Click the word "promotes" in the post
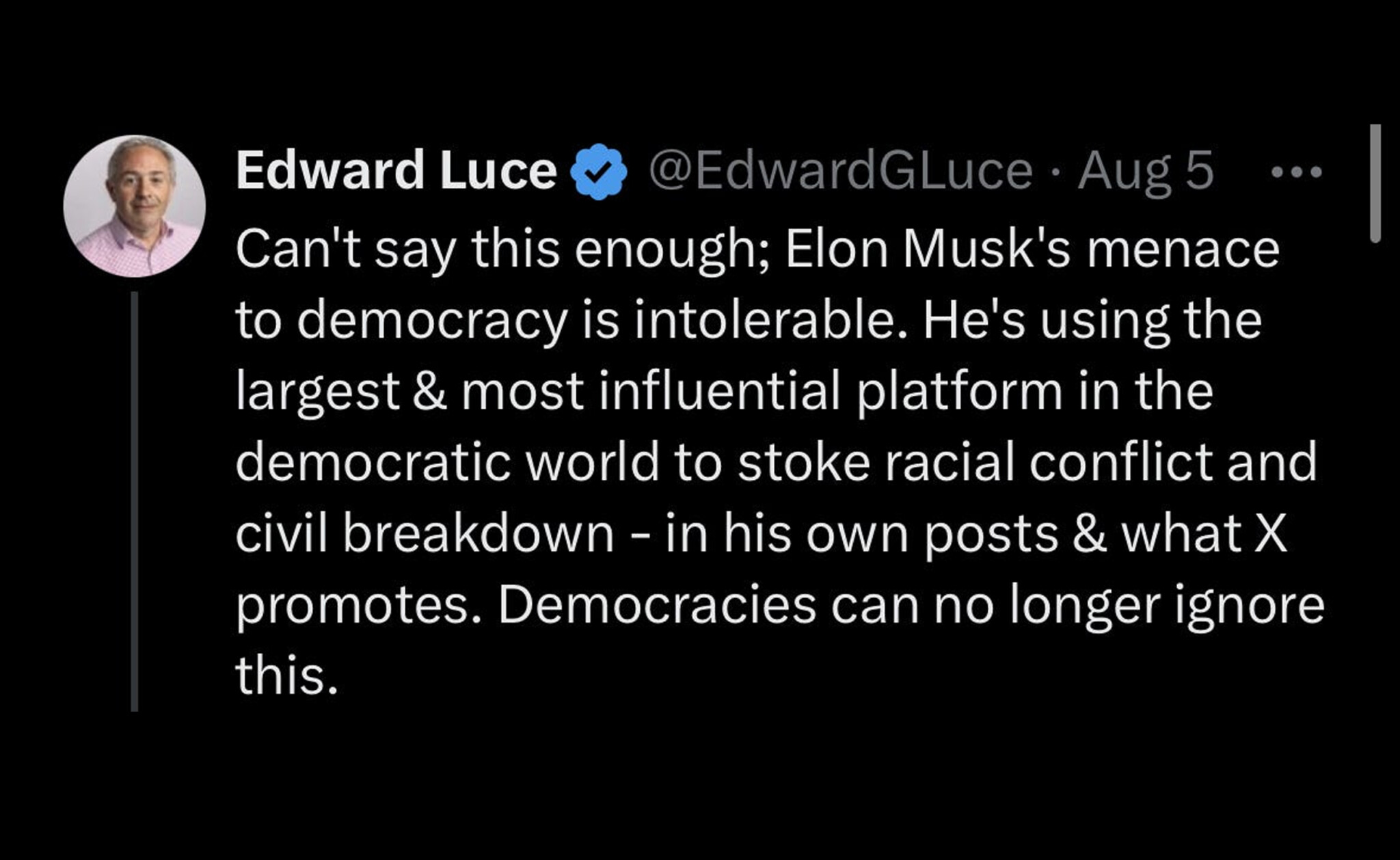Screen dimensions: 1400x860 pos(352,605)
